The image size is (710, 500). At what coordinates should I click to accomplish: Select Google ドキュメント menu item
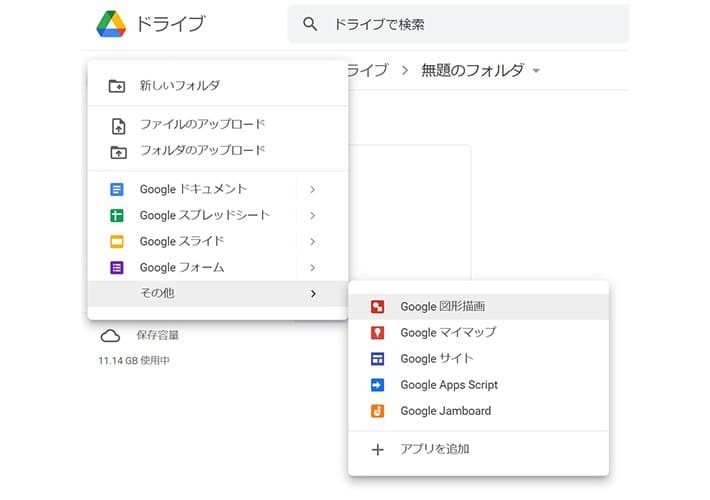pyautogui.click(x=218, y=189)
